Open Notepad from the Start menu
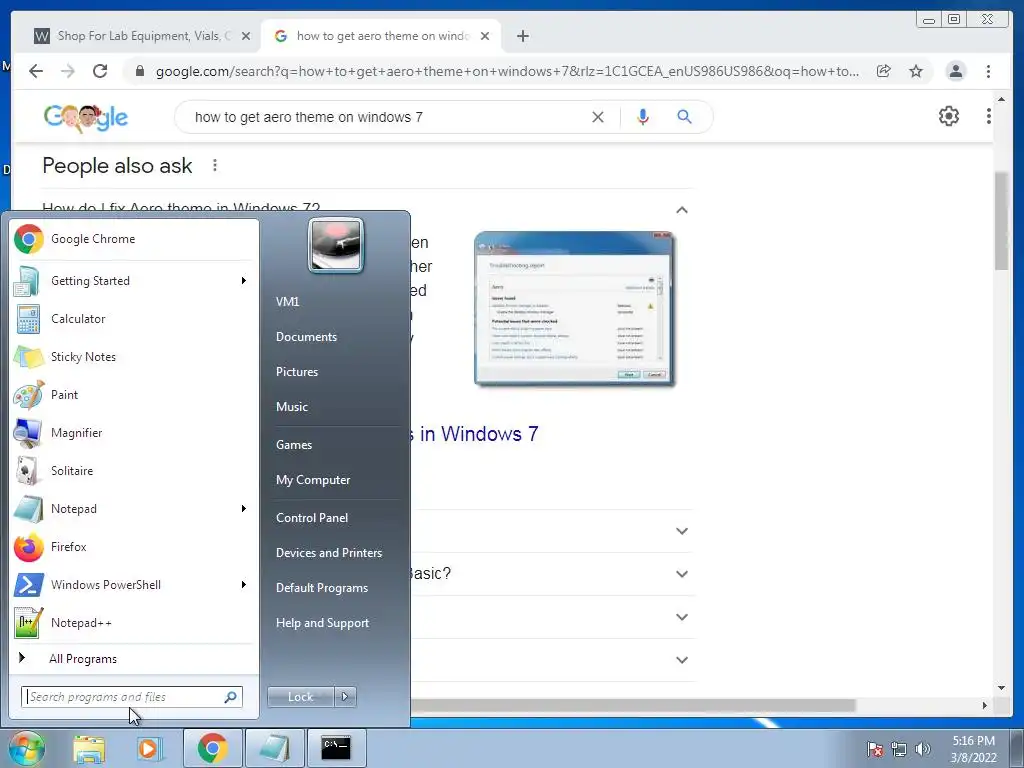1024x768 pixels. pos(133,509)
